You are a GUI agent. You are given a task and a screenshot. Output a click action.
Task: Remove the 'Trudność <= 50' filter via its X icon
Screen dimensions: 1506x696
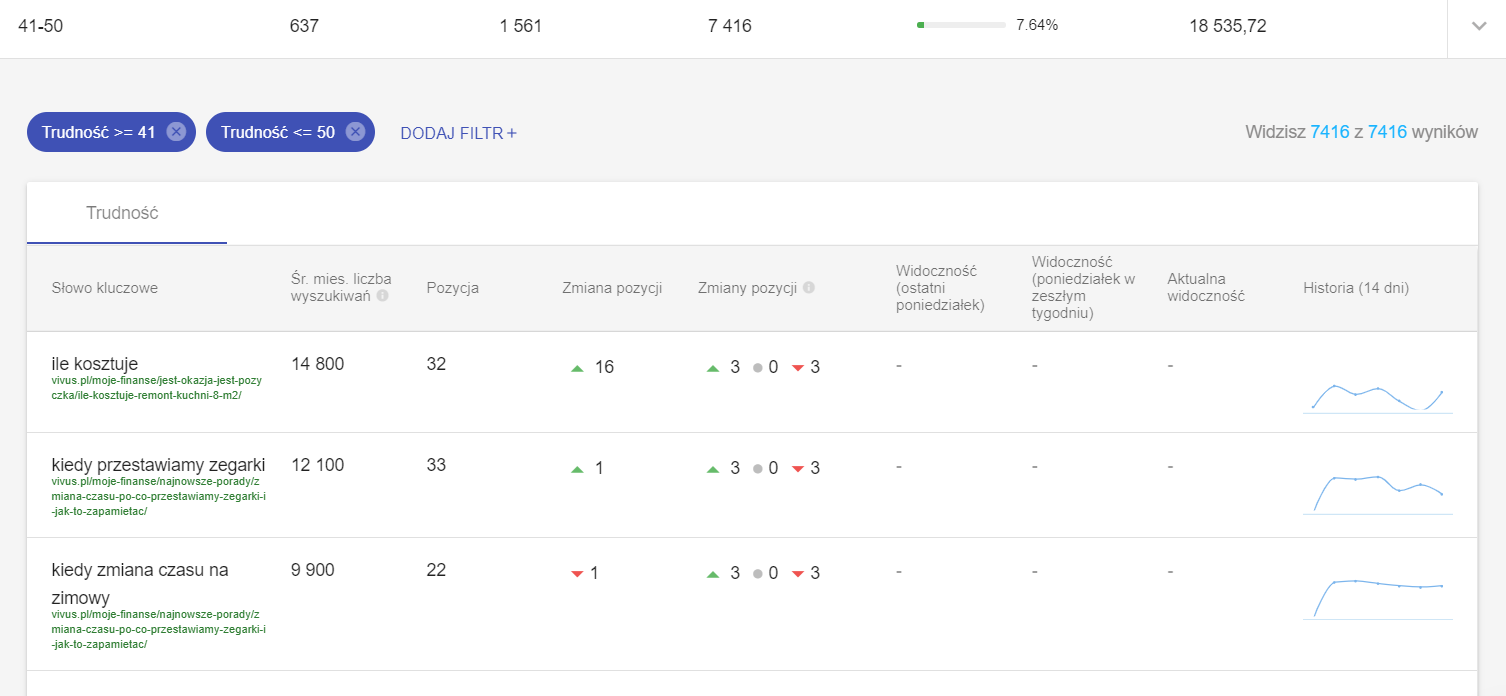tap(355, 132)
